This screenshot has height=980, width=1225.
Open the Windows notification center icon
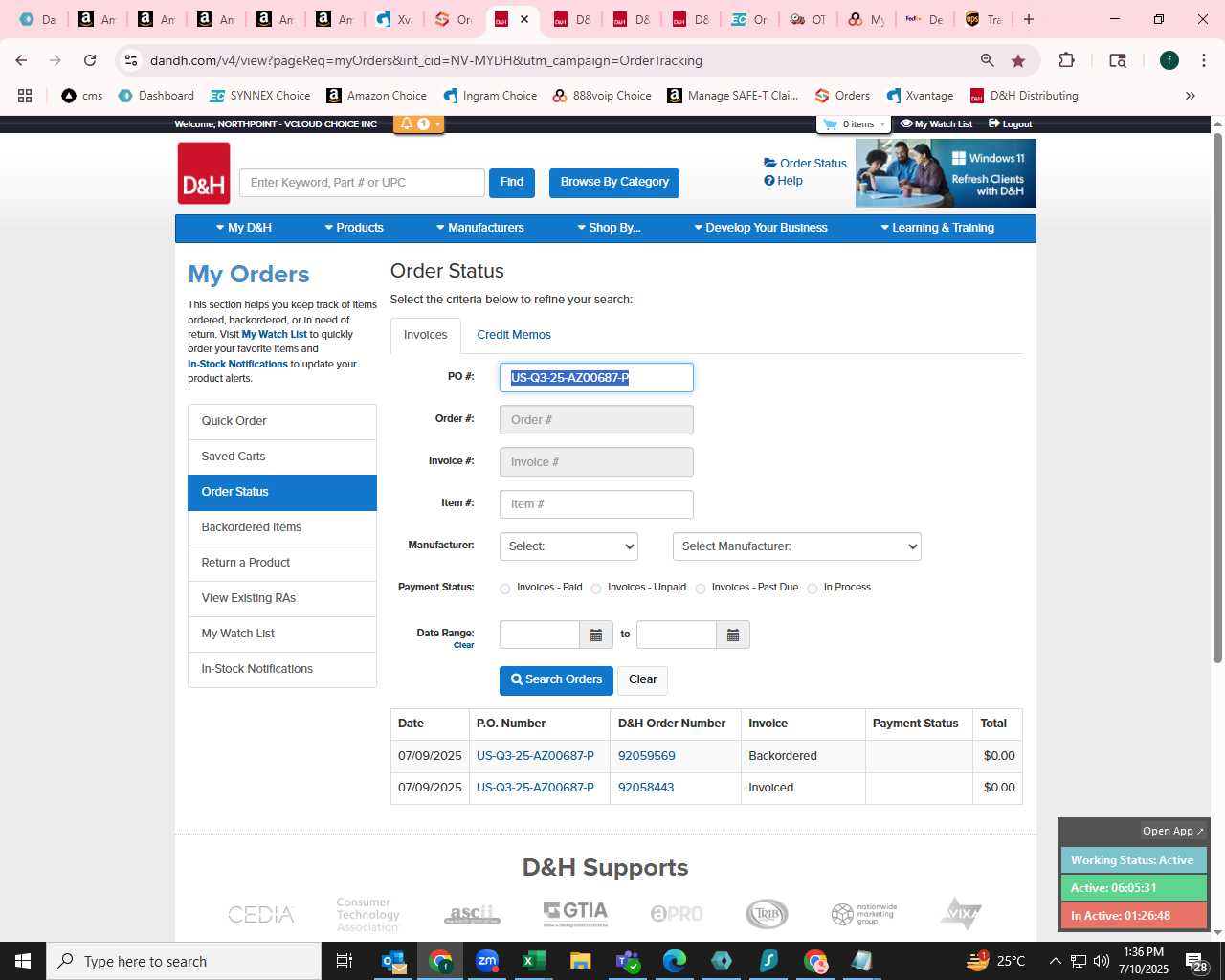coord(1197,961)
